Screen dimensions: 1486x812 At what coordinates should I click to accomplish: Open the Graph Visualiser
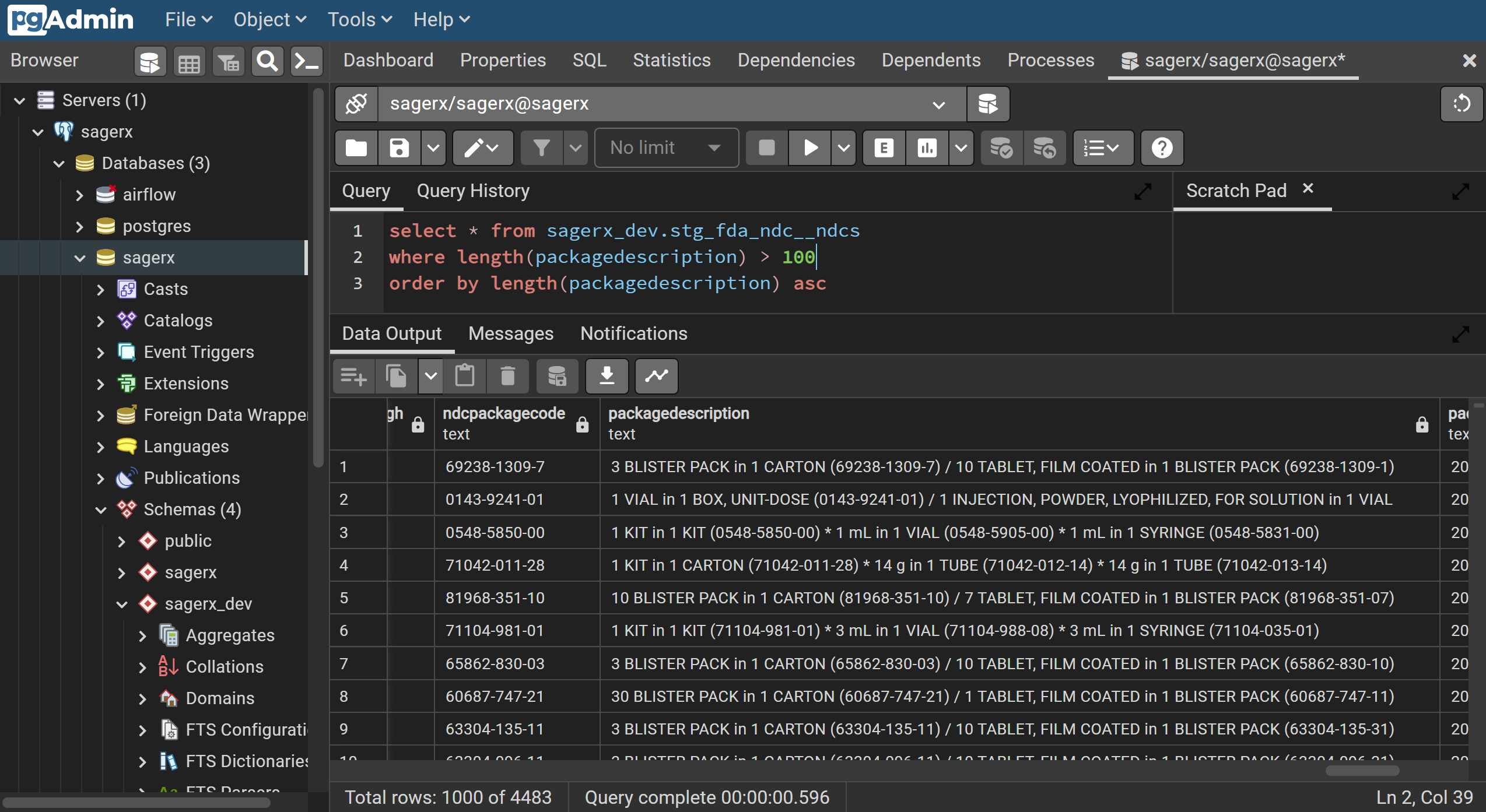tap(656, 376)
